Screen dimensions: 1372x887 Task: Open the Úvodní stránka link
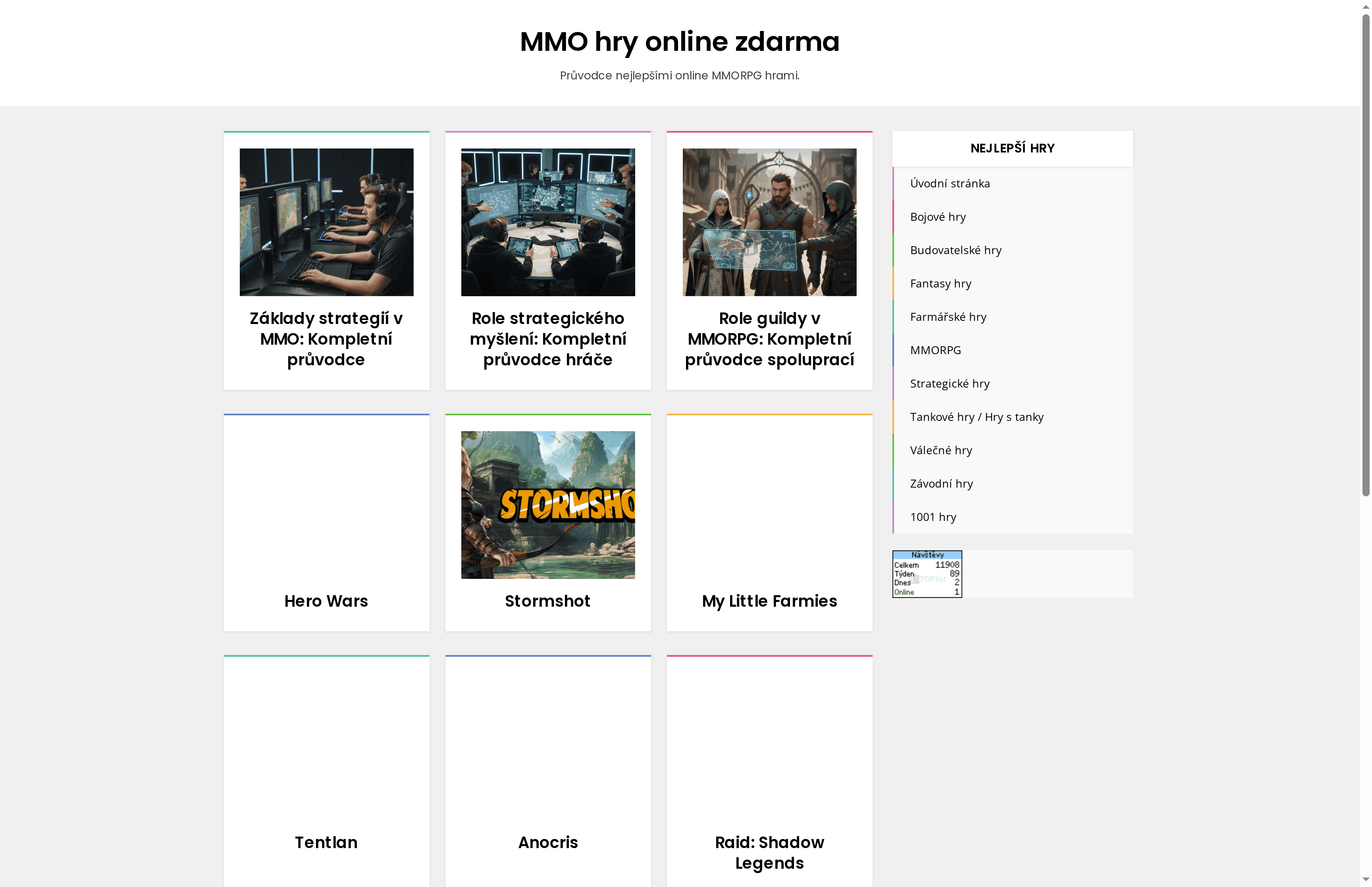point(950,183)
